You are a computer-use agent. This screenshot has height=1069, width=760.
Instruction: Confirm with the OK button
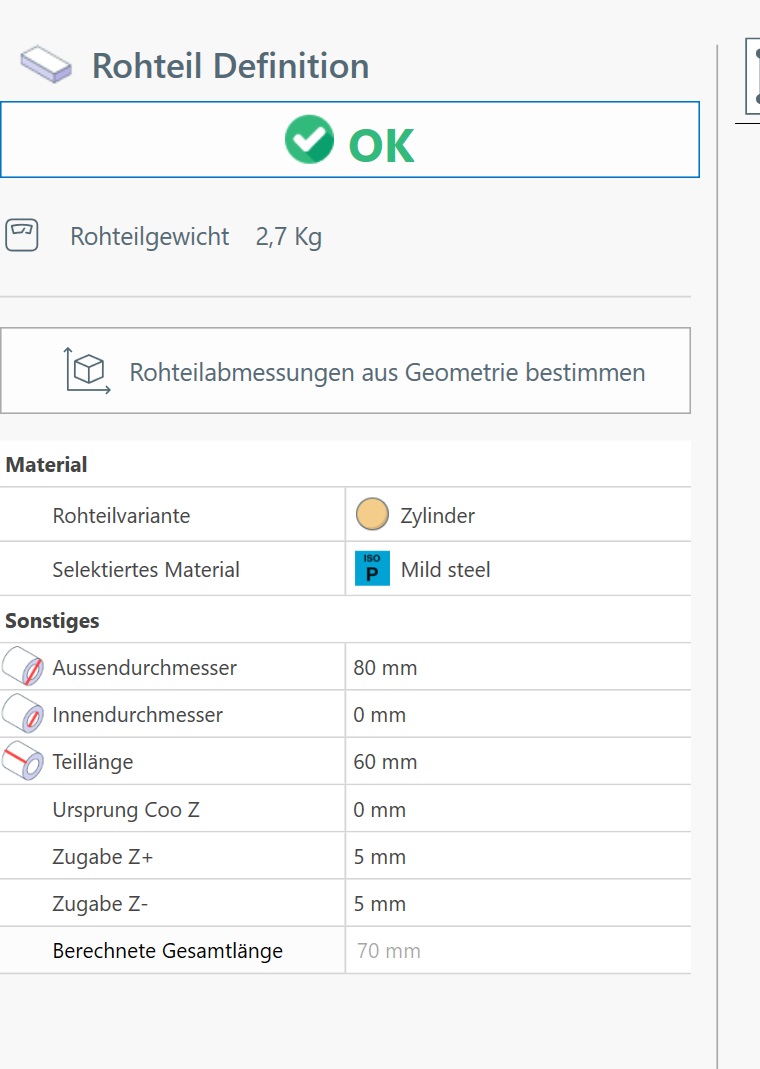coord(350,140)
